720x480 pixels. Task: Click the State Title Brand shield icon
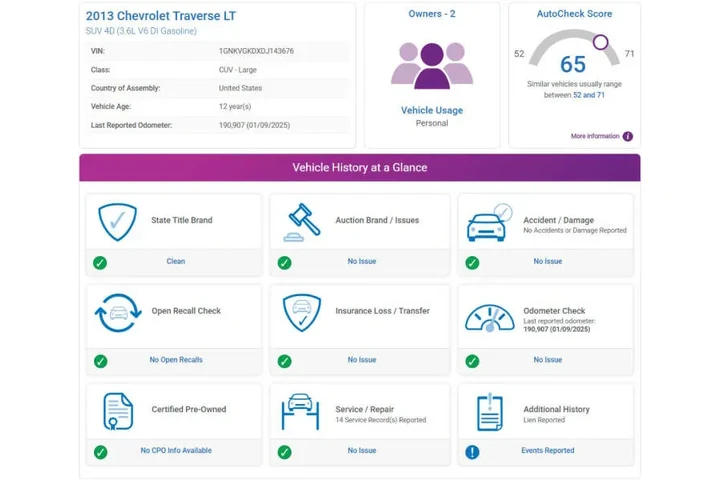pyautogui.click(x=117, y=222)
